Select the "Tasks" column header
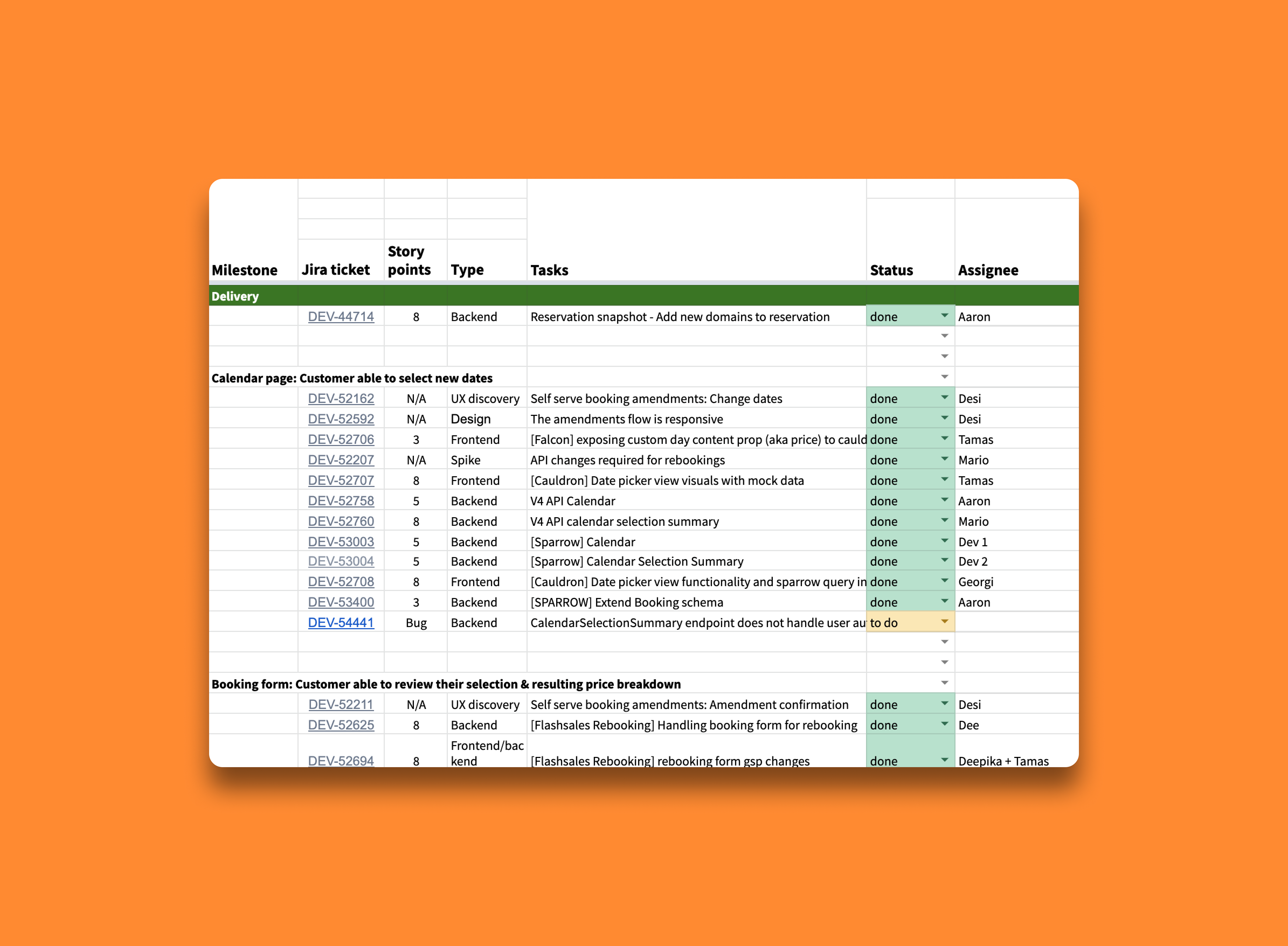Image resolution: width=1288 pixels, height=946 pixels. click(x=549, y=270)
